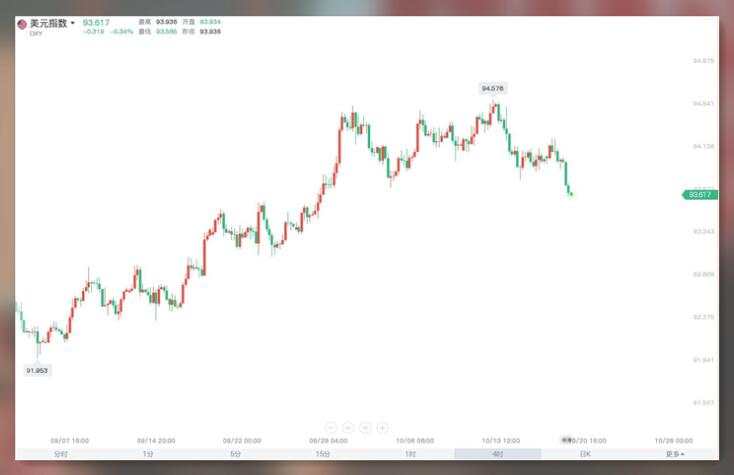Click the 94.541 price axis label
The width and height of the screenshot is (734, 475).
pyautogui.click(x=704, y=103)
